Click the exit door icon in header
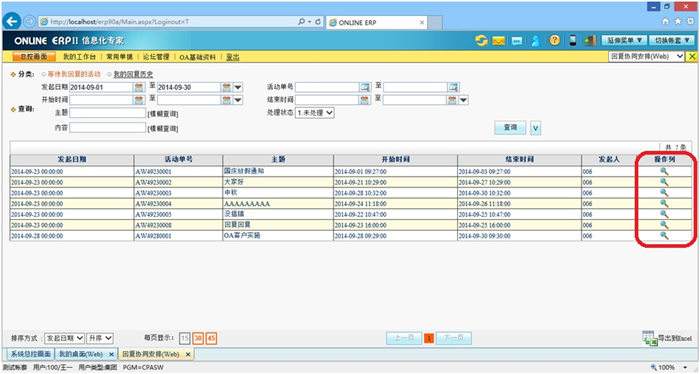Screen dimensions: 700x374 (x=590, y=41)
